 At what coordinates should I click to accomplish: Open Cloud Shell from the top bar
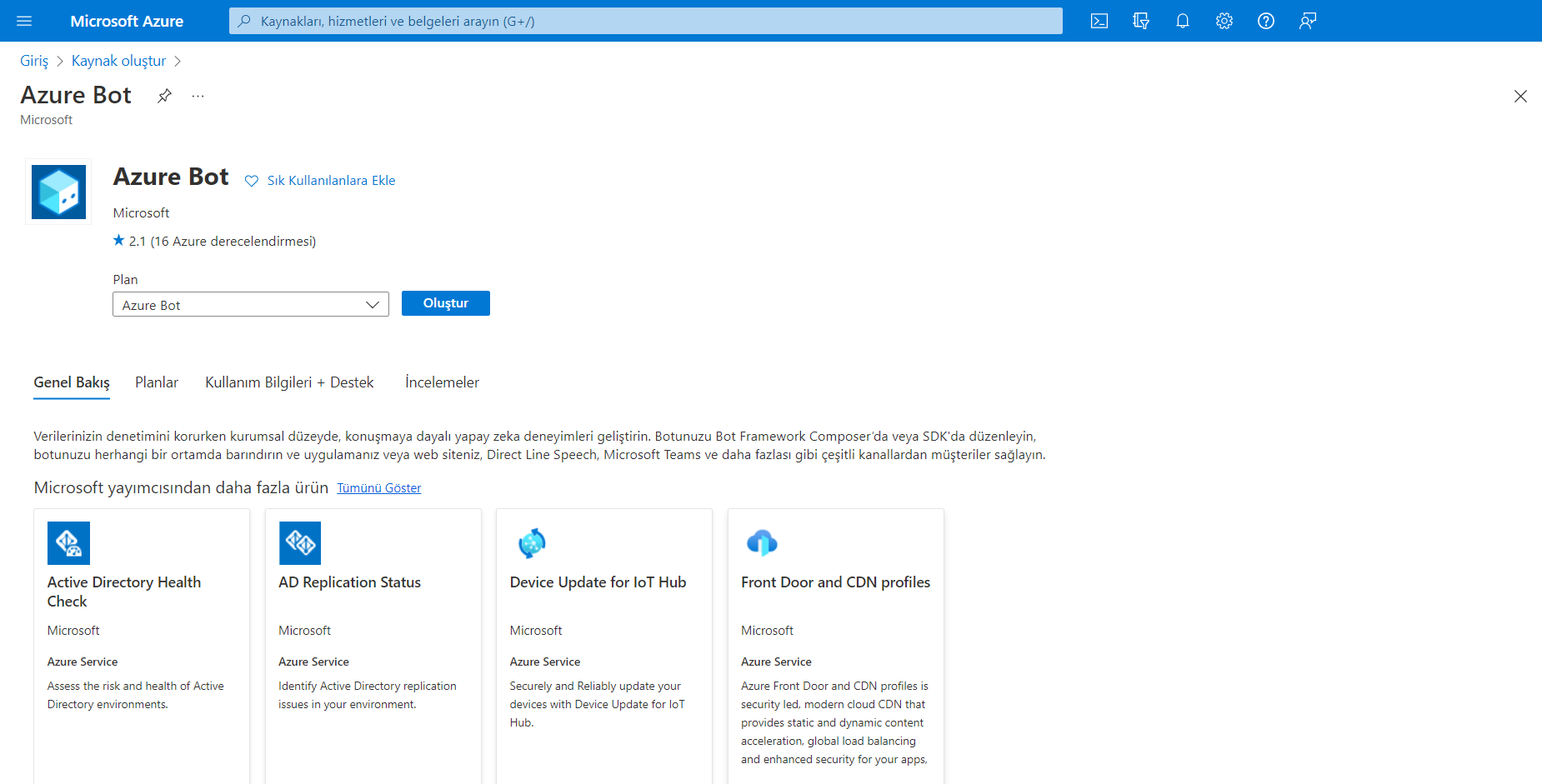click(1099, 21)
